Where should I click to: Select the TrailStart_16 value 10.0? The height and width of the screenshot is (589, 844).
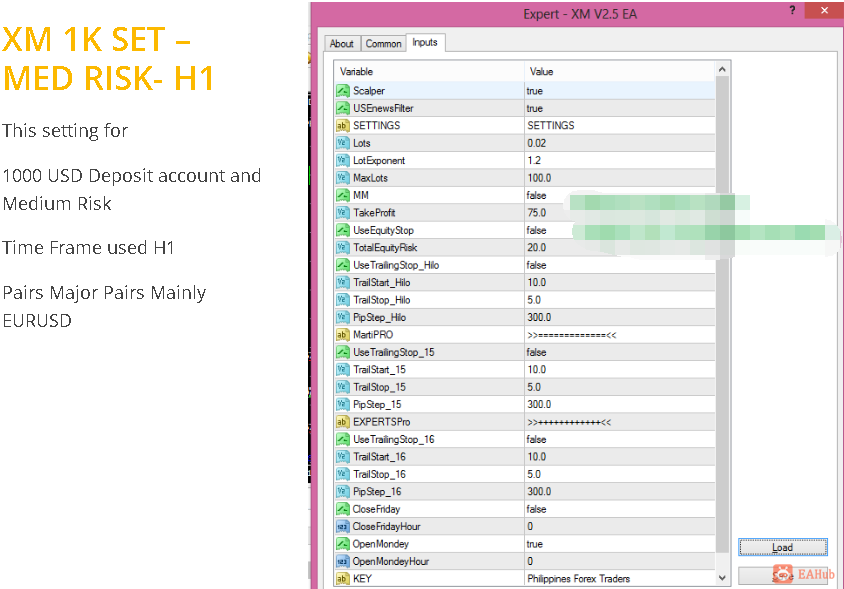[x=620, y=457]
